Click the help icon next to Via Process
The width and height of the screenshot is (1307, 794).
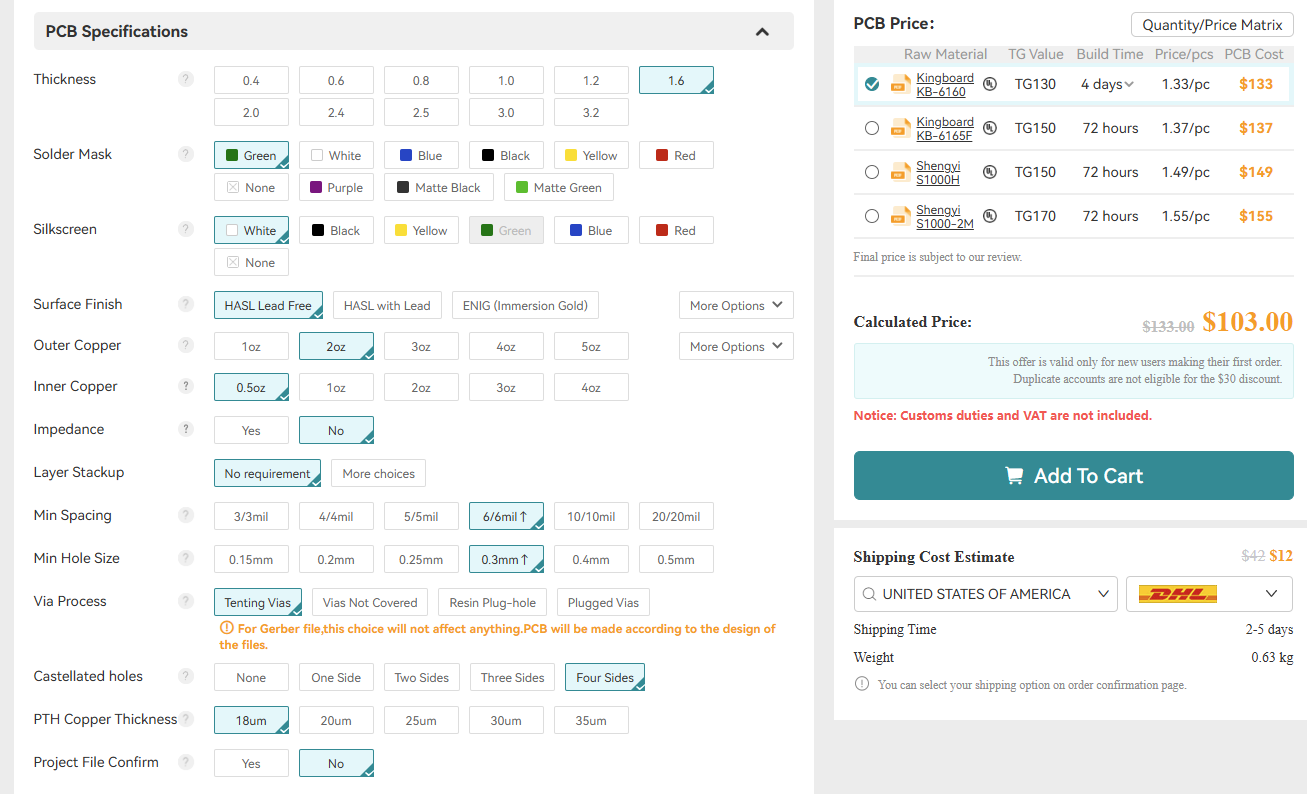[x=185, y=602]
